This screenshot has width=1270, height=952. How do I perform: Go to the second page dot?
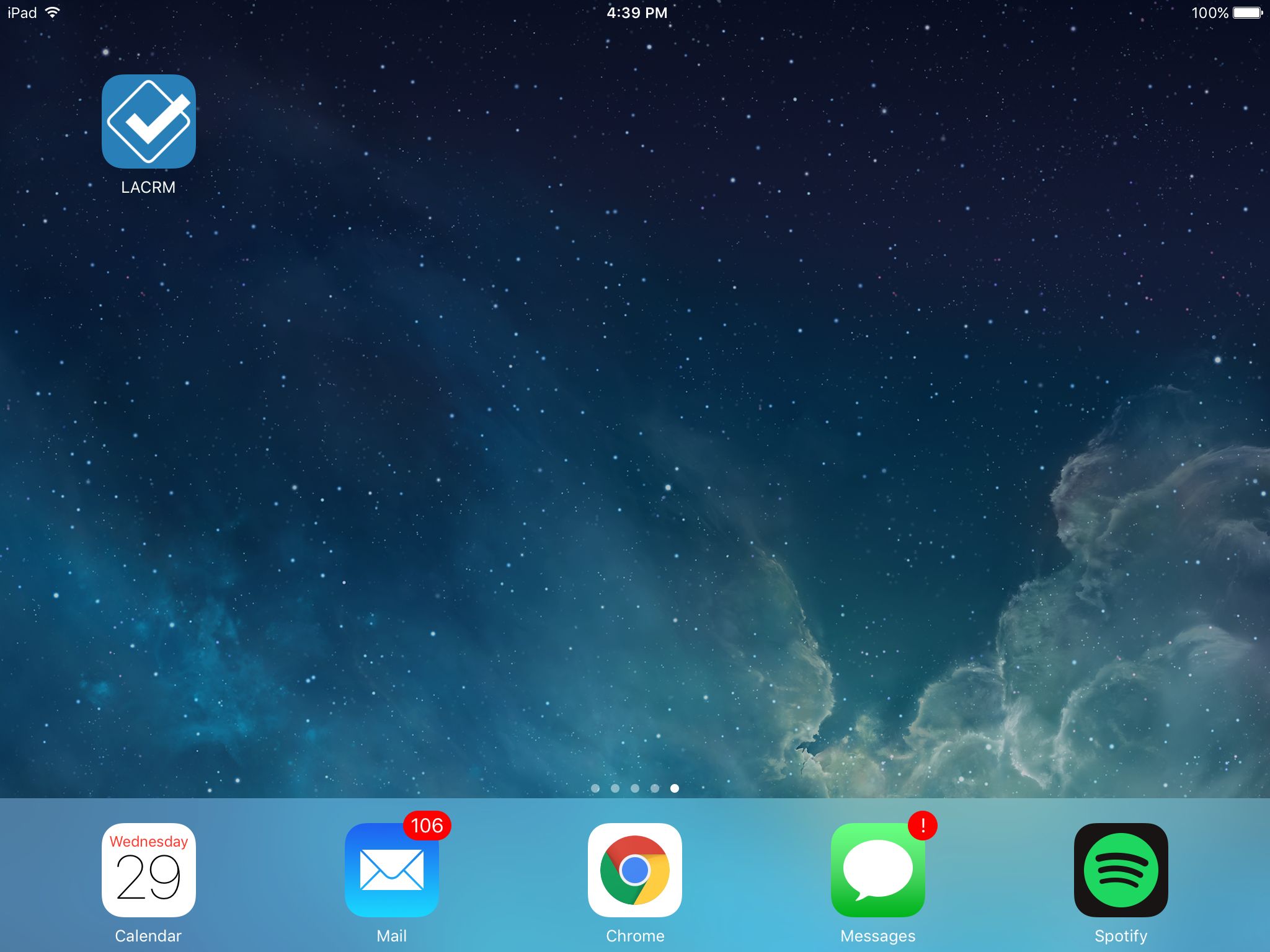coord(615,788)
